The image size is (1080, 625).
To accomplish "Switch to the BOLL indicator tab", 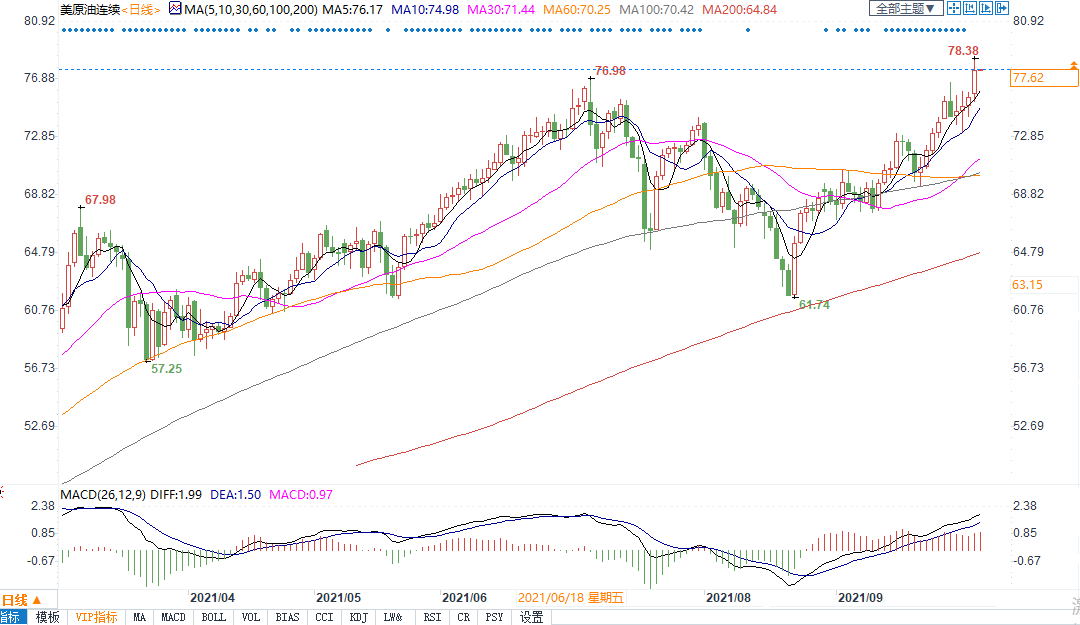I will click(x=214, y=617).
